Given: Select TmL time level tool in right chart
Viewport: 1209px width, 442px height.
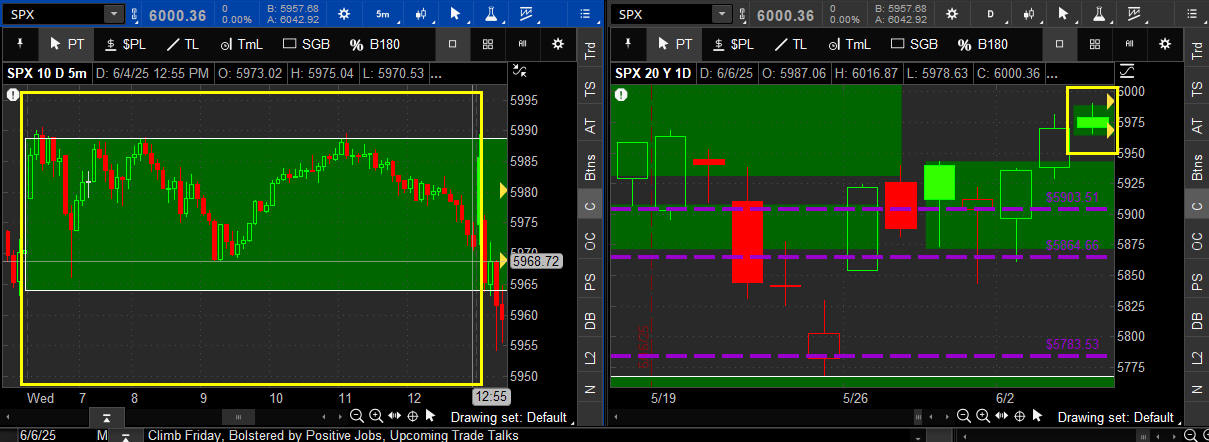Looking at the screenshot, I should 851,44.
